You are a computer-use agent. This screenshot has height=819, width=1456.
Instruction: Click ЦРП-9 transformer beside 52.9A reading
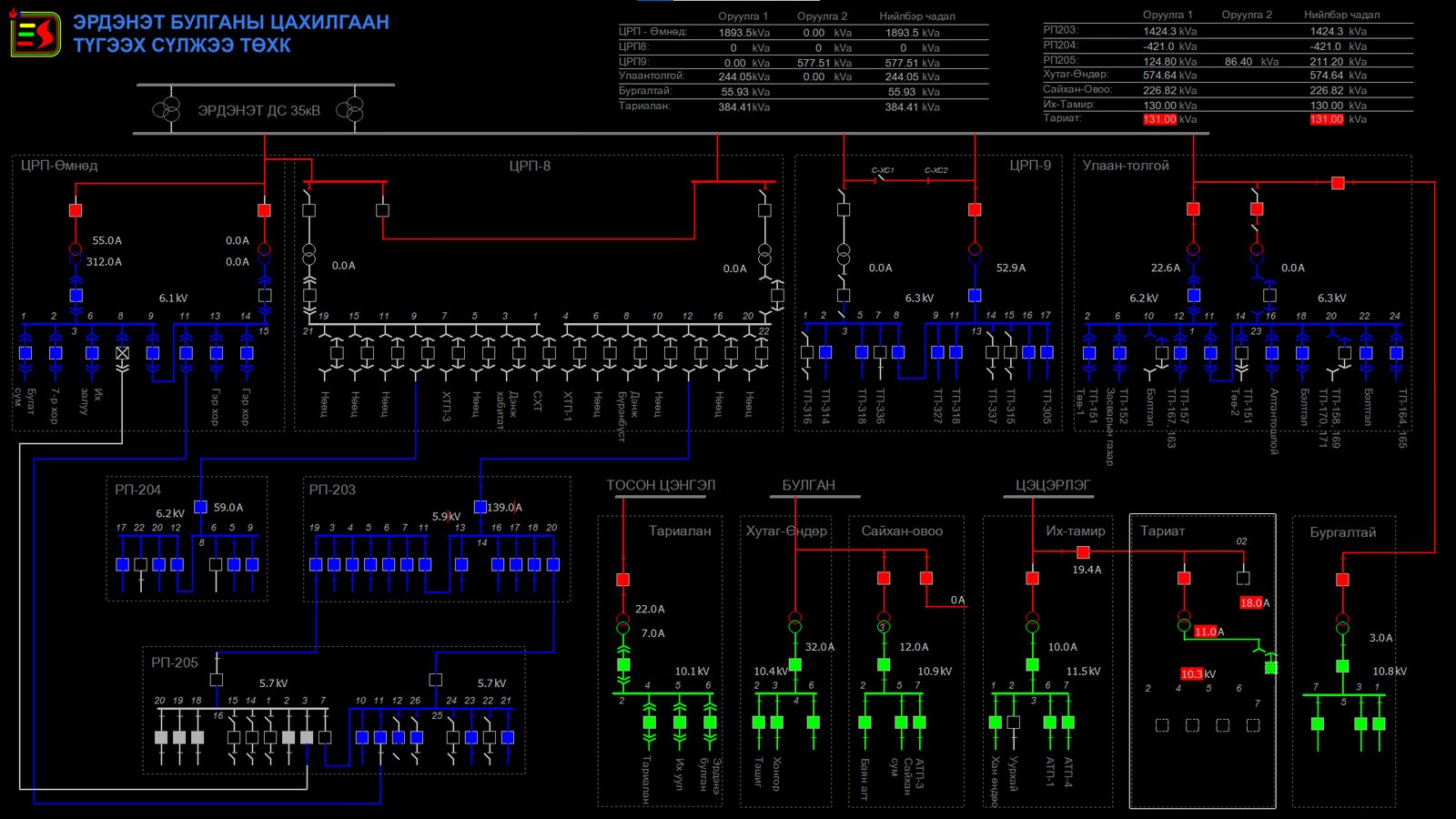pyautogui.click(x=975, y=254)
